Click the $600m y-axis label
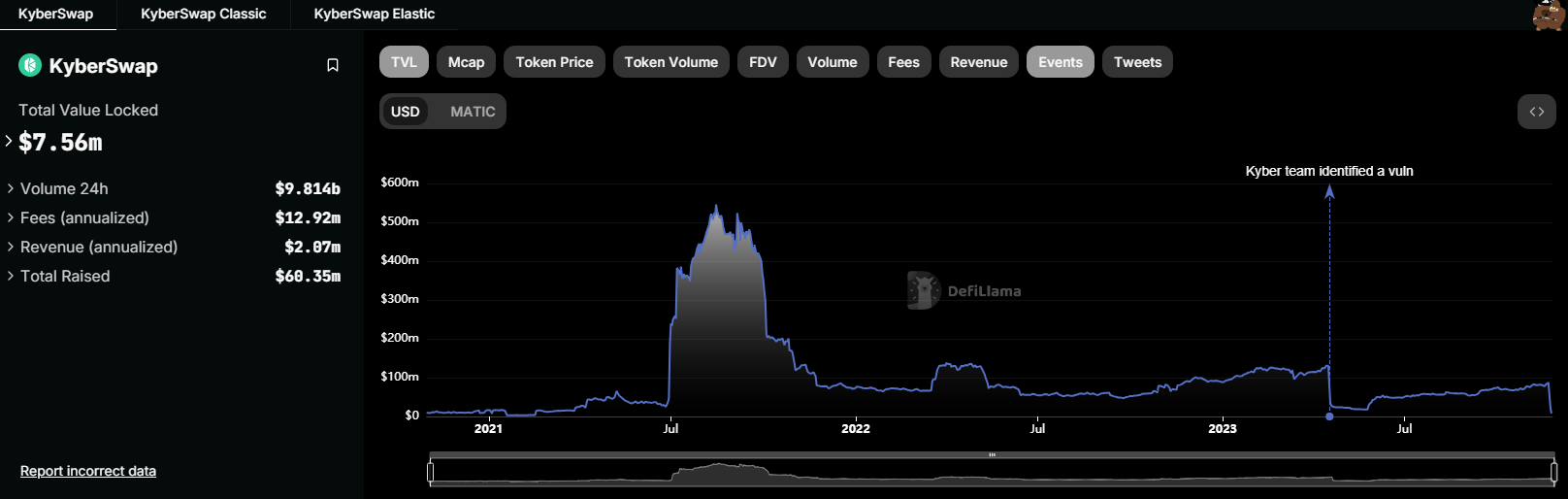This screenshot has height=499, width=1568. point(400,183)
